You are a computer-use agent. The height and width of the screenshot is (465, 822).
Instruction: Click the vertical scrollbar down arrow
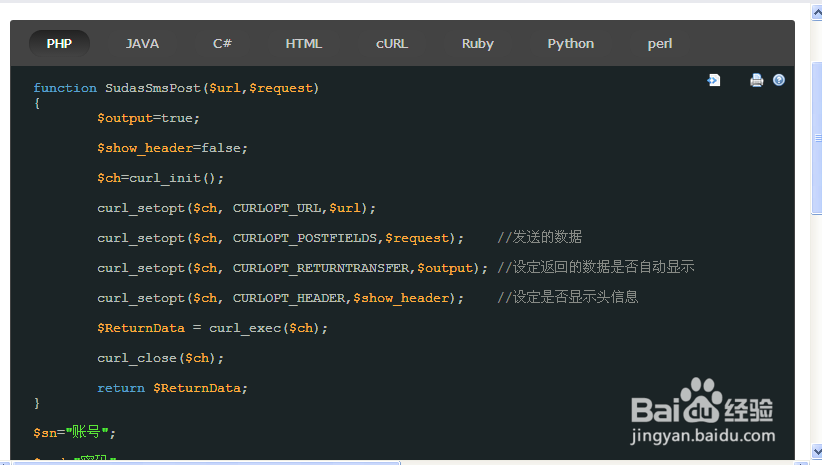point(817,451)
